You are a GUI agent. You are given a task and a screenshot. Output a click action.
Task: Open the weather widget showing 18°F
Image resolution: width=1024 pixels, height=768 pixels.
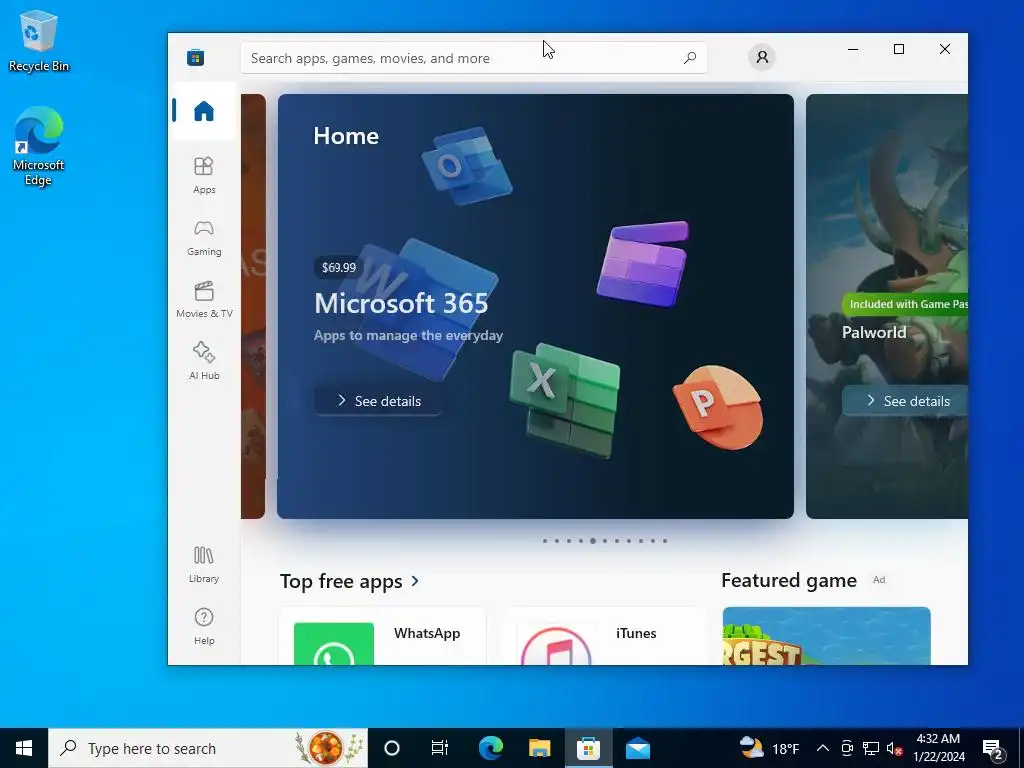pos(769,748)
